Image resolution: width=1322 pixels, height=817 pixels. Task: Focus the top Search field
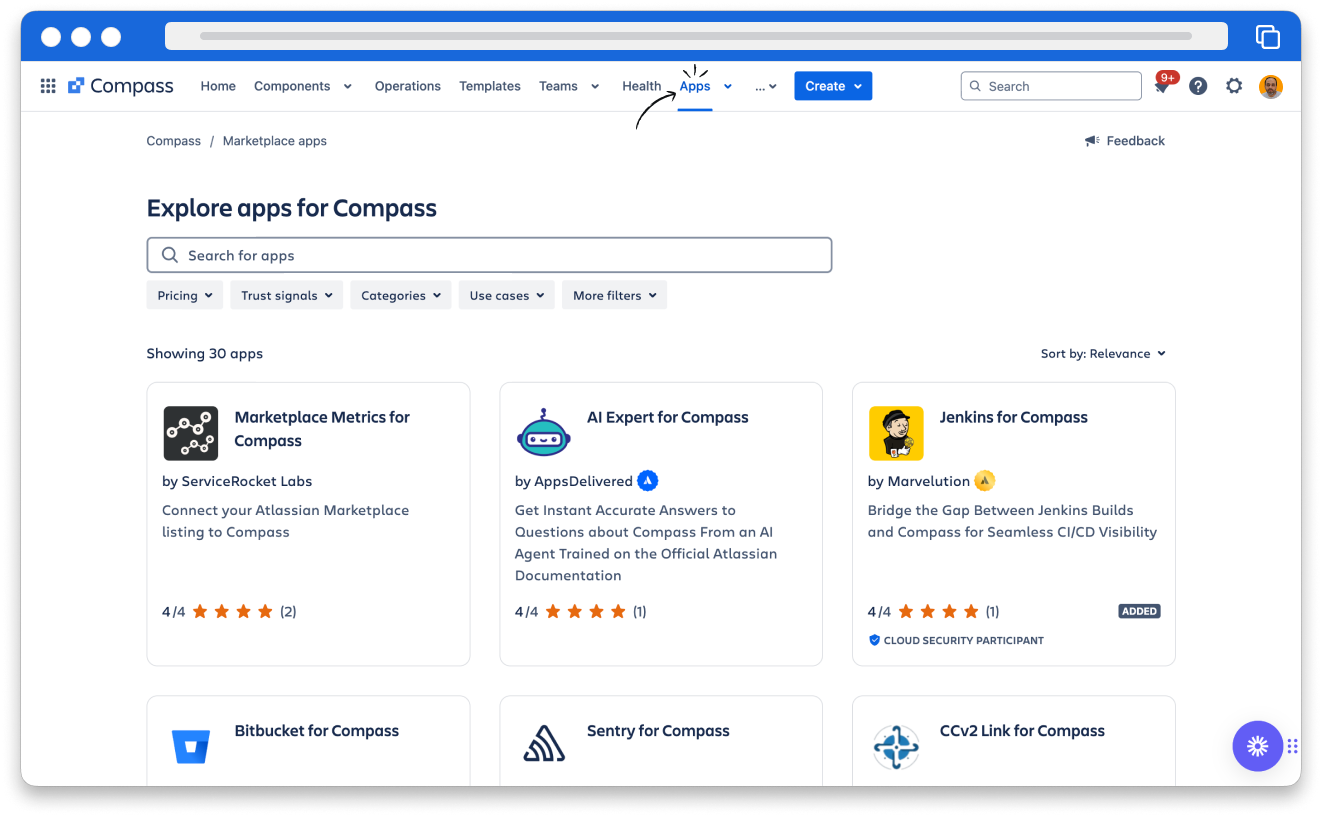(1051, 86)
